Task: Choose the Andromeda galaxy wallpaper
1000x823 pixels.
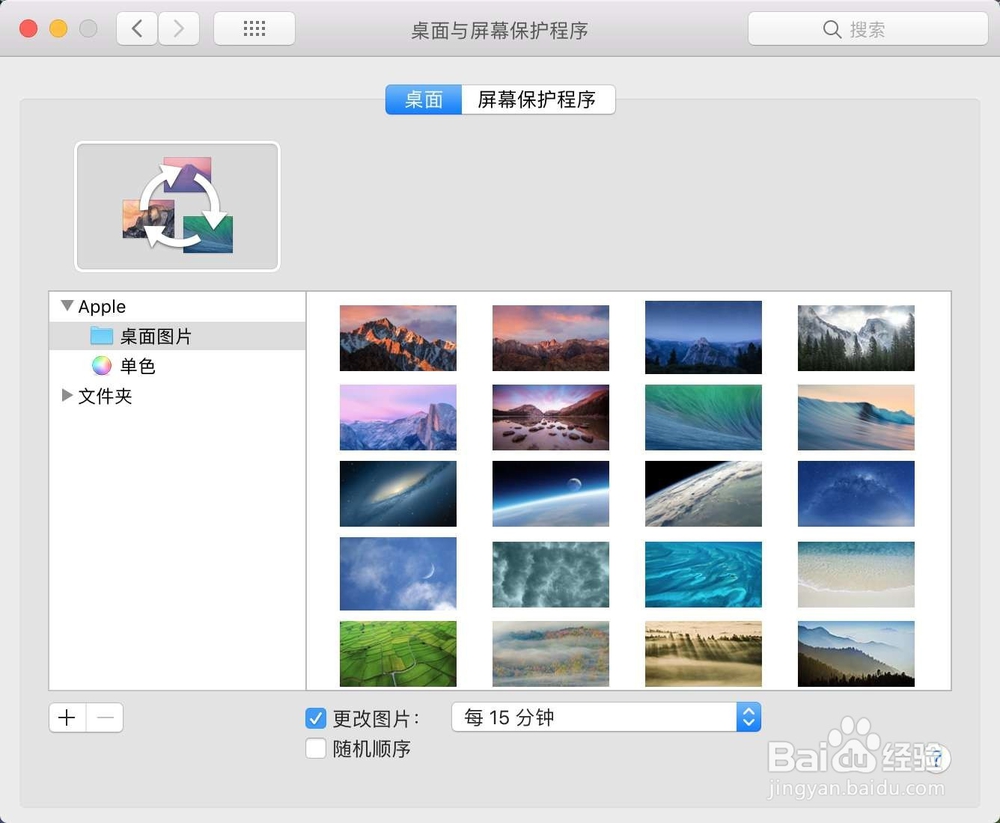Action: 398,494
